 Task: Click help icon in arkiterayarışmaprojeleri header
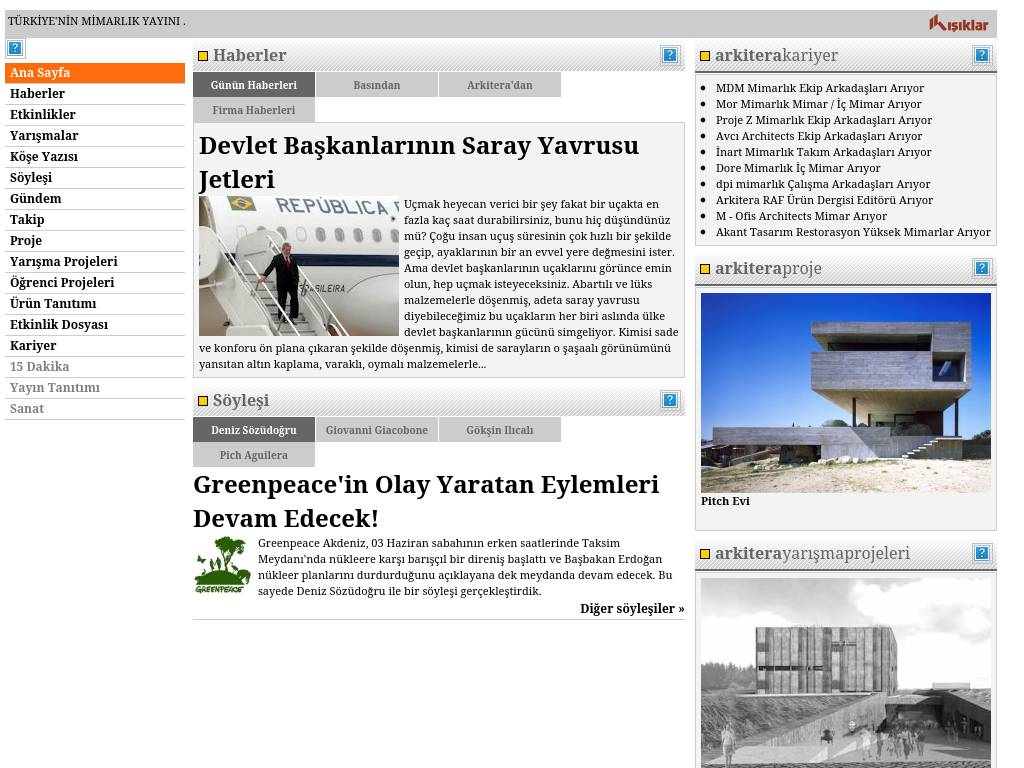pos(982,553)
